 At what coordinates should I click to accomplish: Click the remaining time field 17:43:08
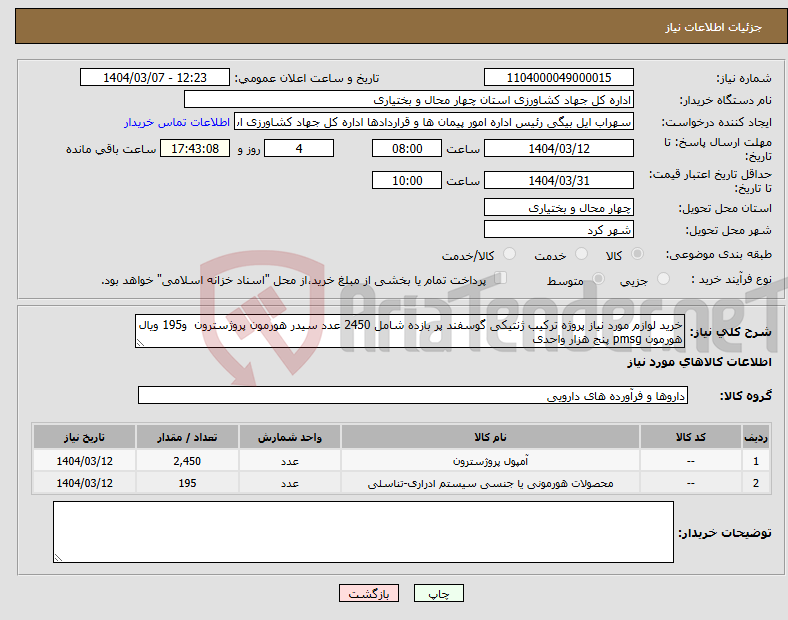(x=195, y=148)
